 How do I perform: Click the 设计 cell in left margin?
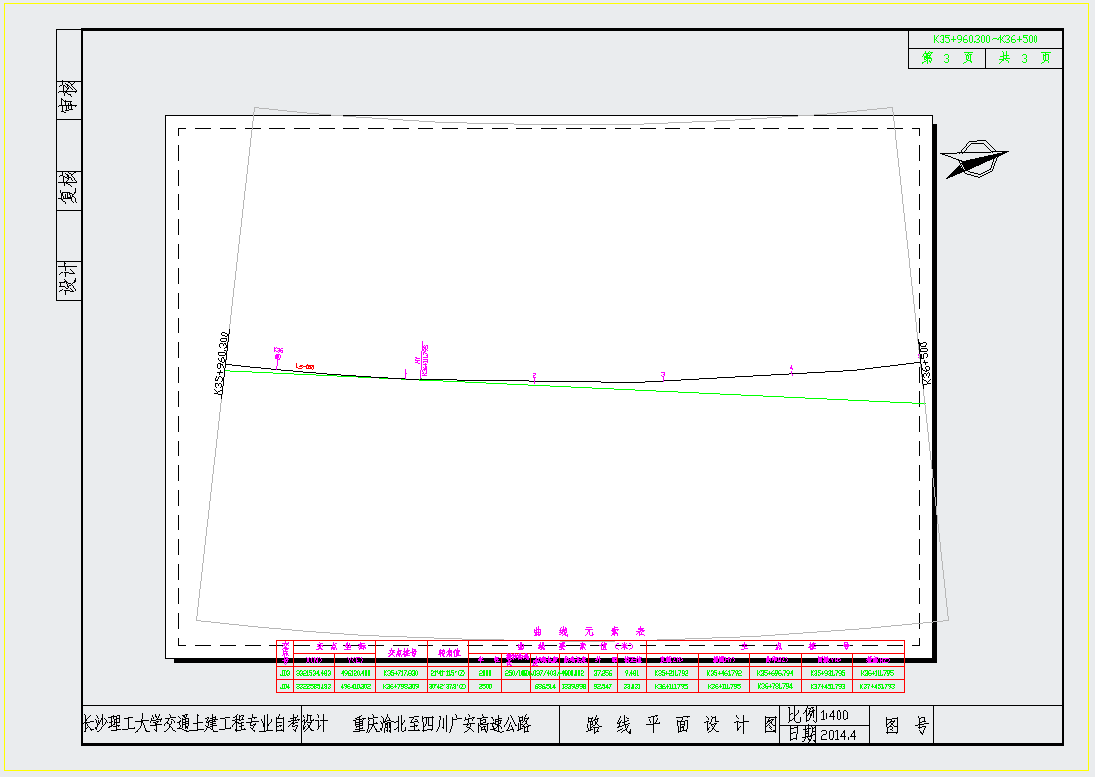69,279
